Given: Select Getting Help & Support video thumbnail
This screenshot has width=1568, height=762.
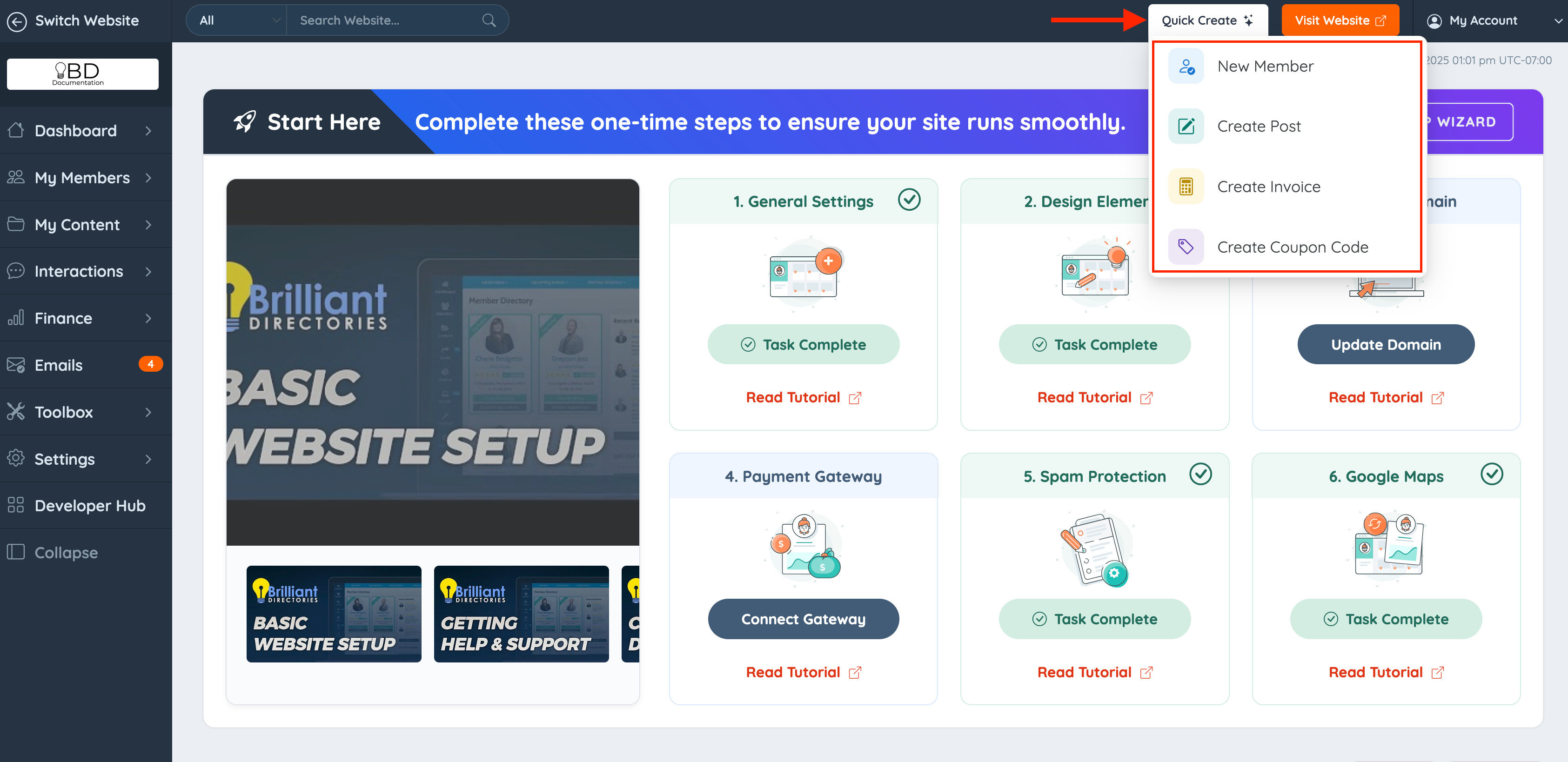Looking at the screenshot, I should (521, 614).
